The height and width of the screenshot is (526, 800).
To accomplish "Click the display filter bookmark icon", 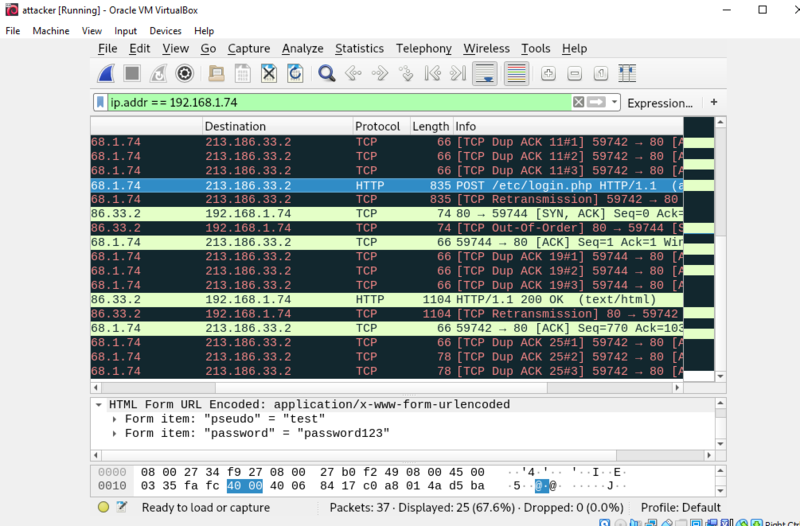I will [x=101, y=103].
